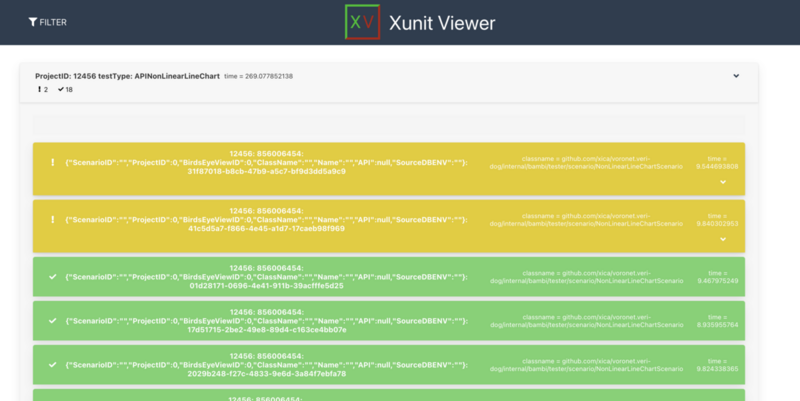
Task: Click passed check icon of test 01d28171
Action: click(x=52, y=277)
